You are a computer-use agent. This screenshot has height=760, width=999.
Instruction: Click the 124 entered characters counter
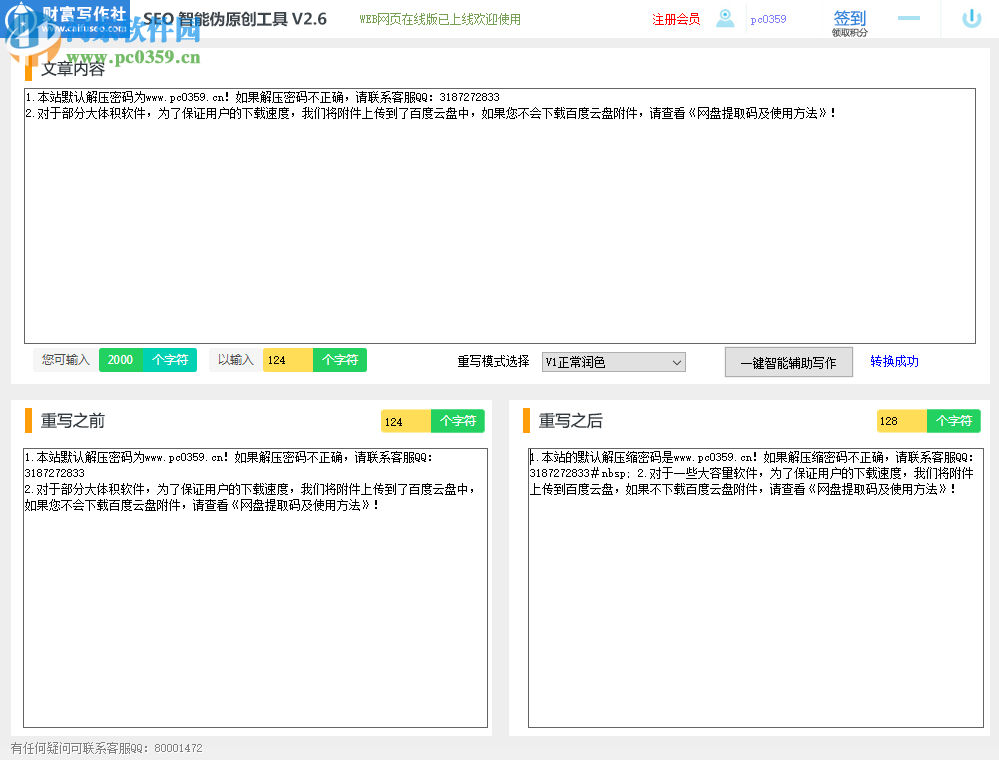(x=287, y=360)
